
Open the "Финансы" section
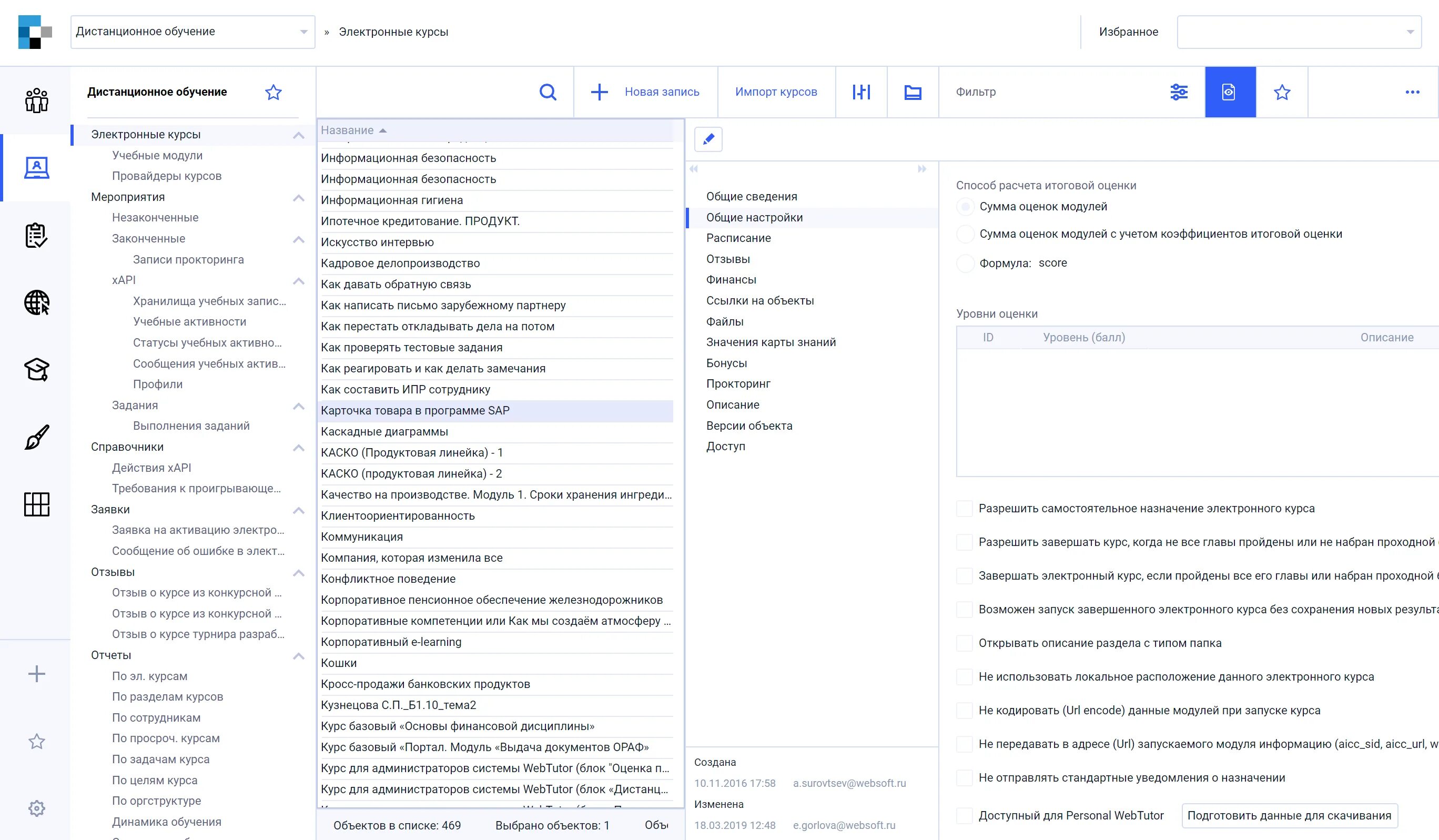[x=731, y=280]
